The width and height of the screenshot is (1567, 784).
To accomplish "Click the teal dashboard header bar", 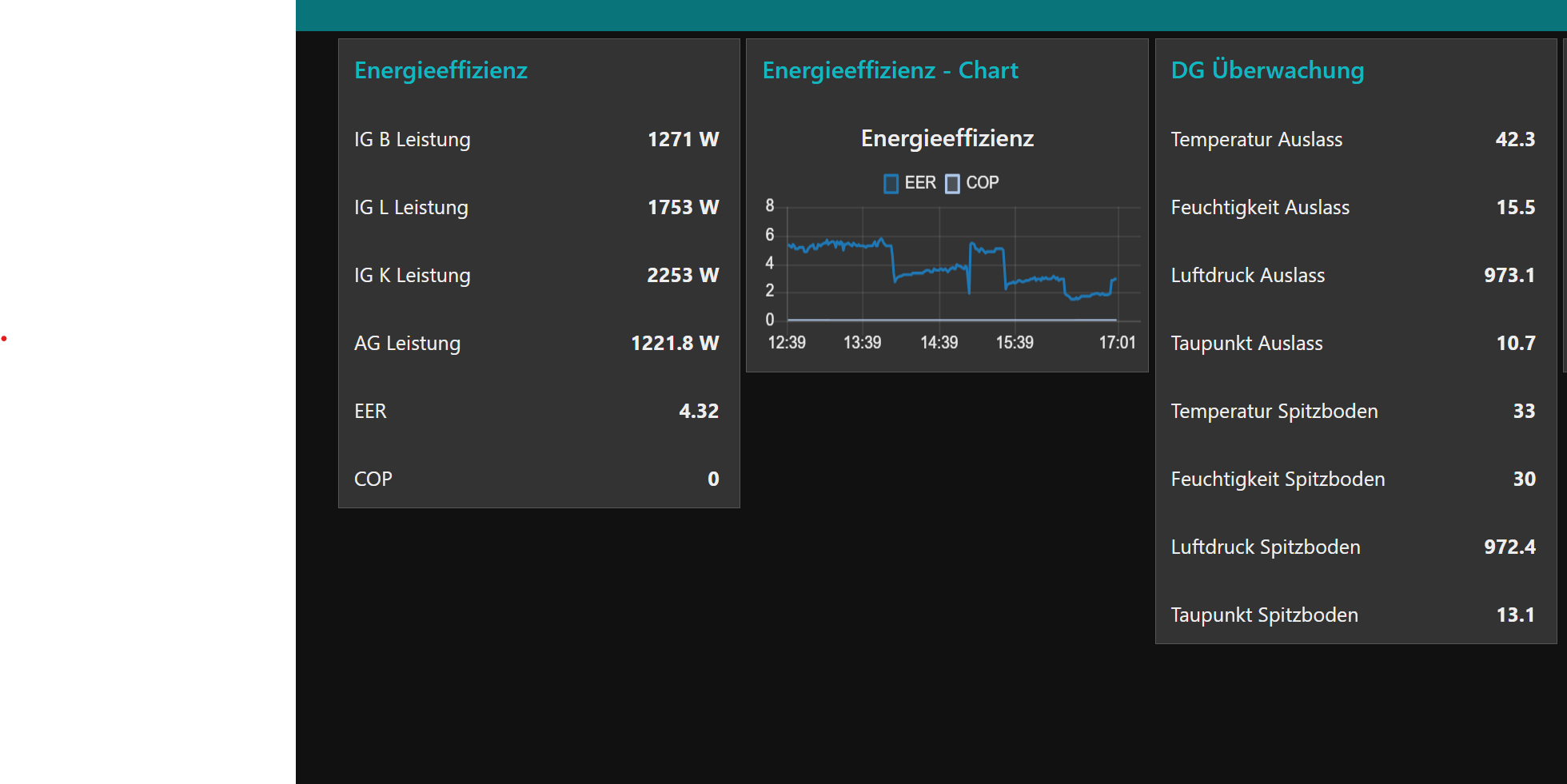I will 927,15.
